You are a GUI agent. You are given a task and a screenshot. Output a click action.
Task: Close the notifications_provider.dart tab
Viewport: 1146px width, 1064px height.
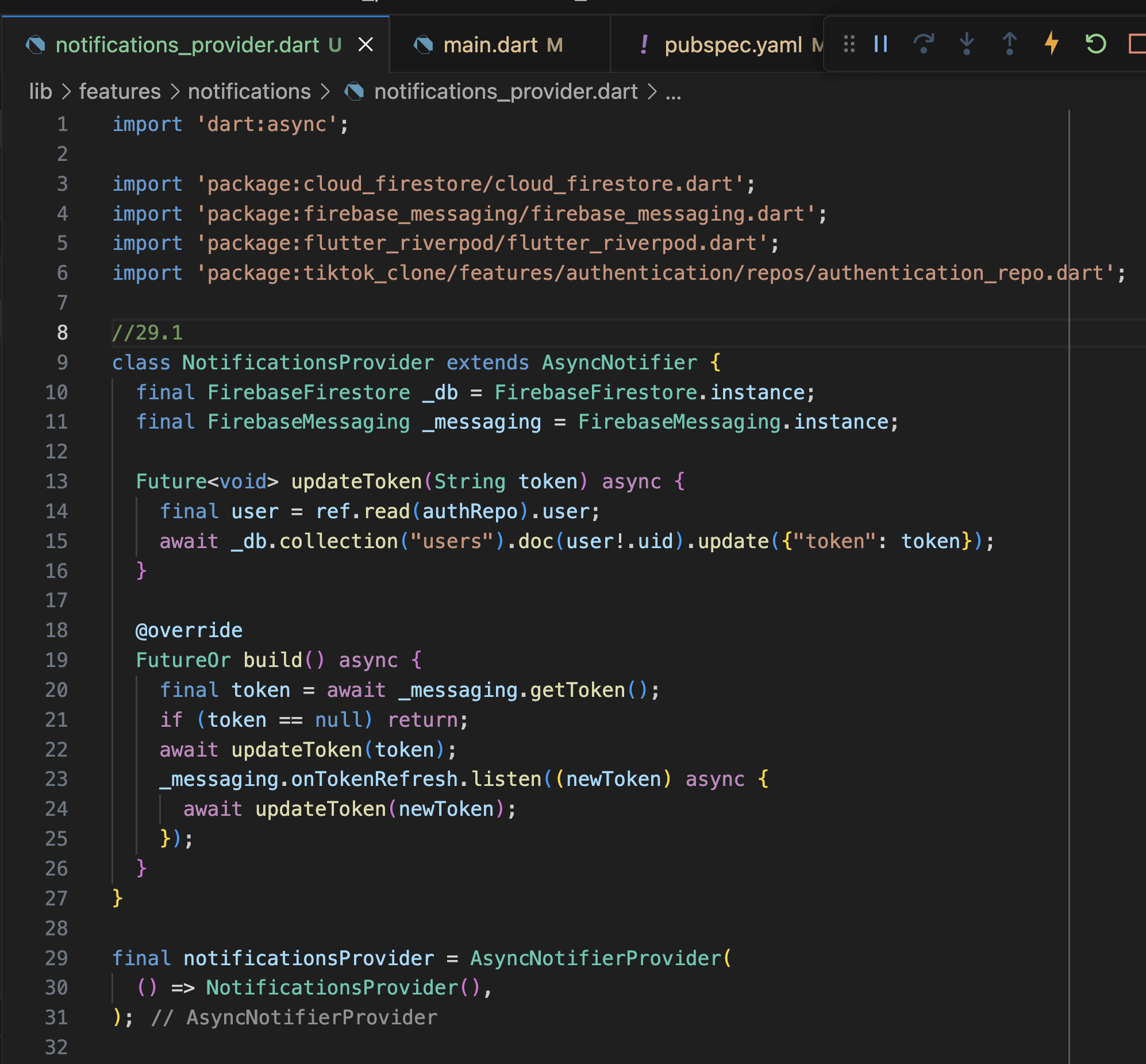point(366,45)
